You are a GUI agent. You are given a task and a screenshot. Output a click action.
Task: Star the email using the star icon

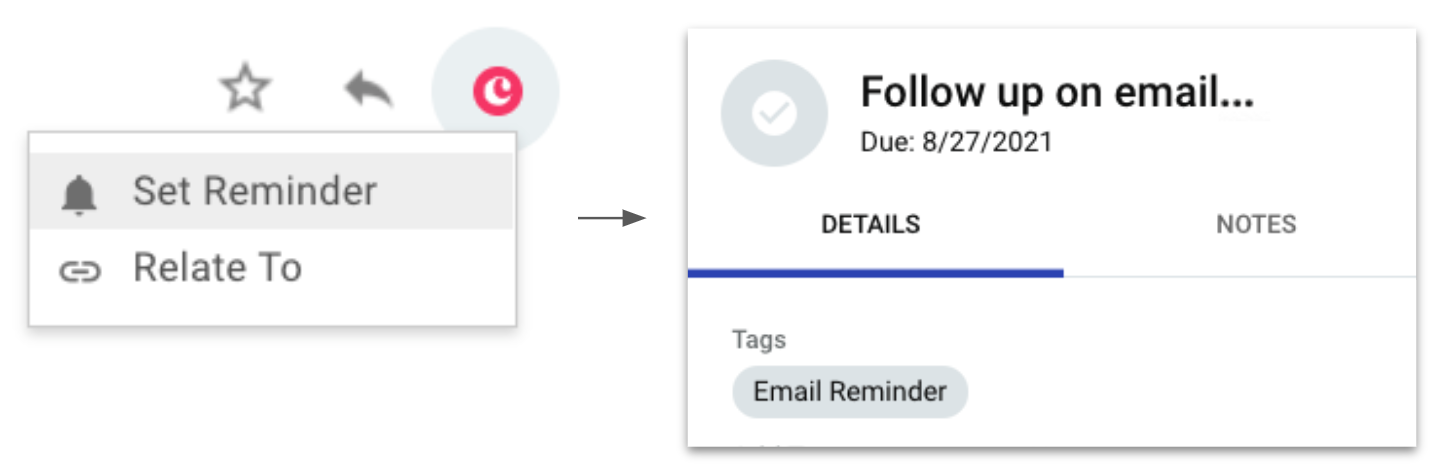(245, 89)
